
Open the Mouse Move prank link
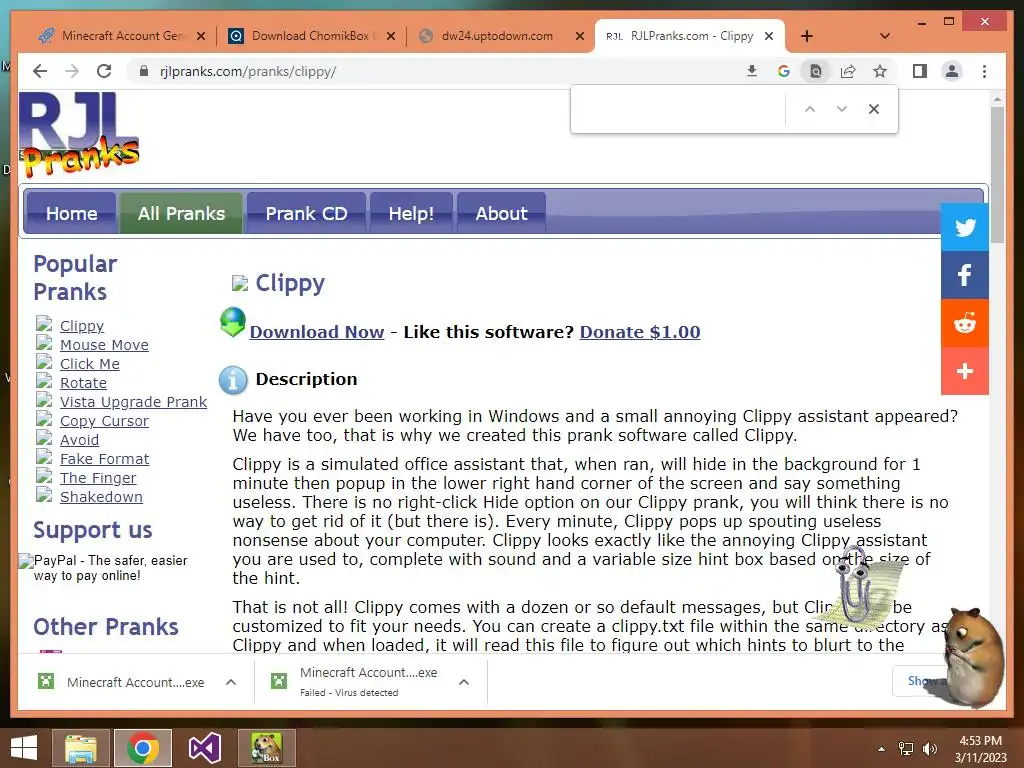(x=104, y=345)
